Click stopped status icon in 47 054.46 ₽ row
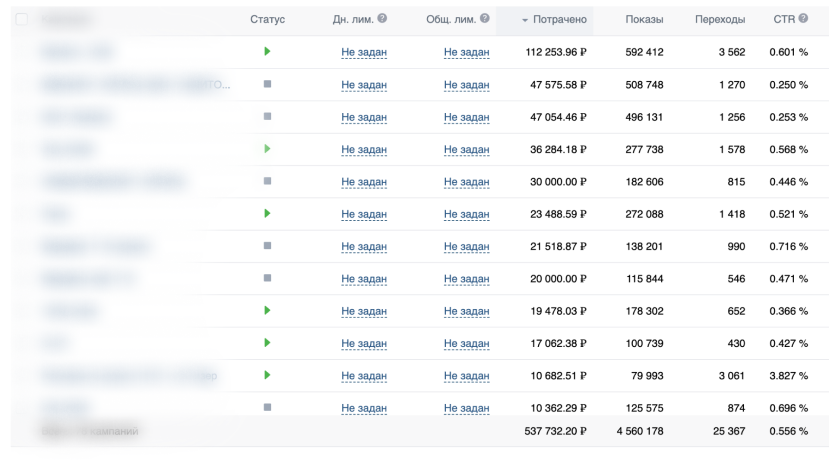This screenshot has height=466, width=829. 268,116
